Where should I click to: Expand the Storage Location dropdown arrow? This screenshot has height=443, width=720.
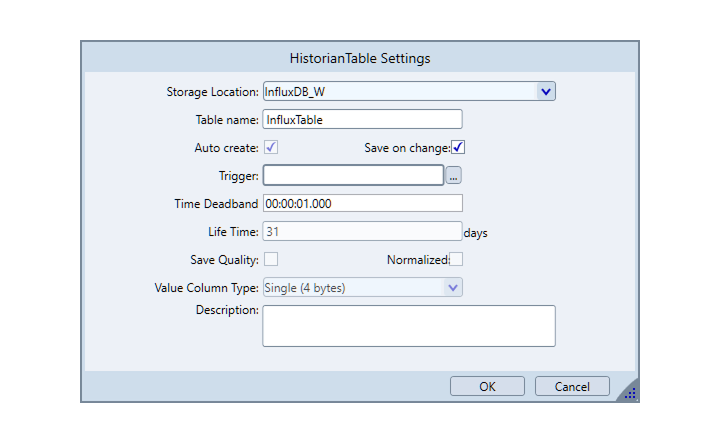[546, 91]
